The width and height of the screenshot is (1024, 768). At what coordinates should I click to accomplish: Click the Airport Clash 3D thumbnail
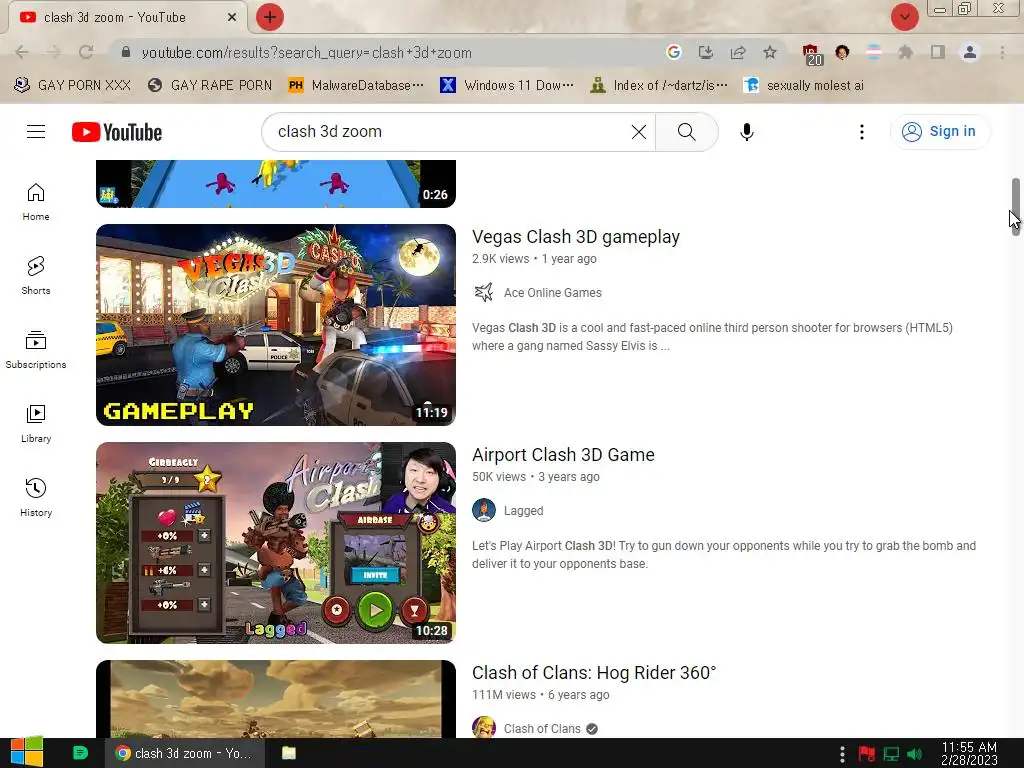(276, 543)
